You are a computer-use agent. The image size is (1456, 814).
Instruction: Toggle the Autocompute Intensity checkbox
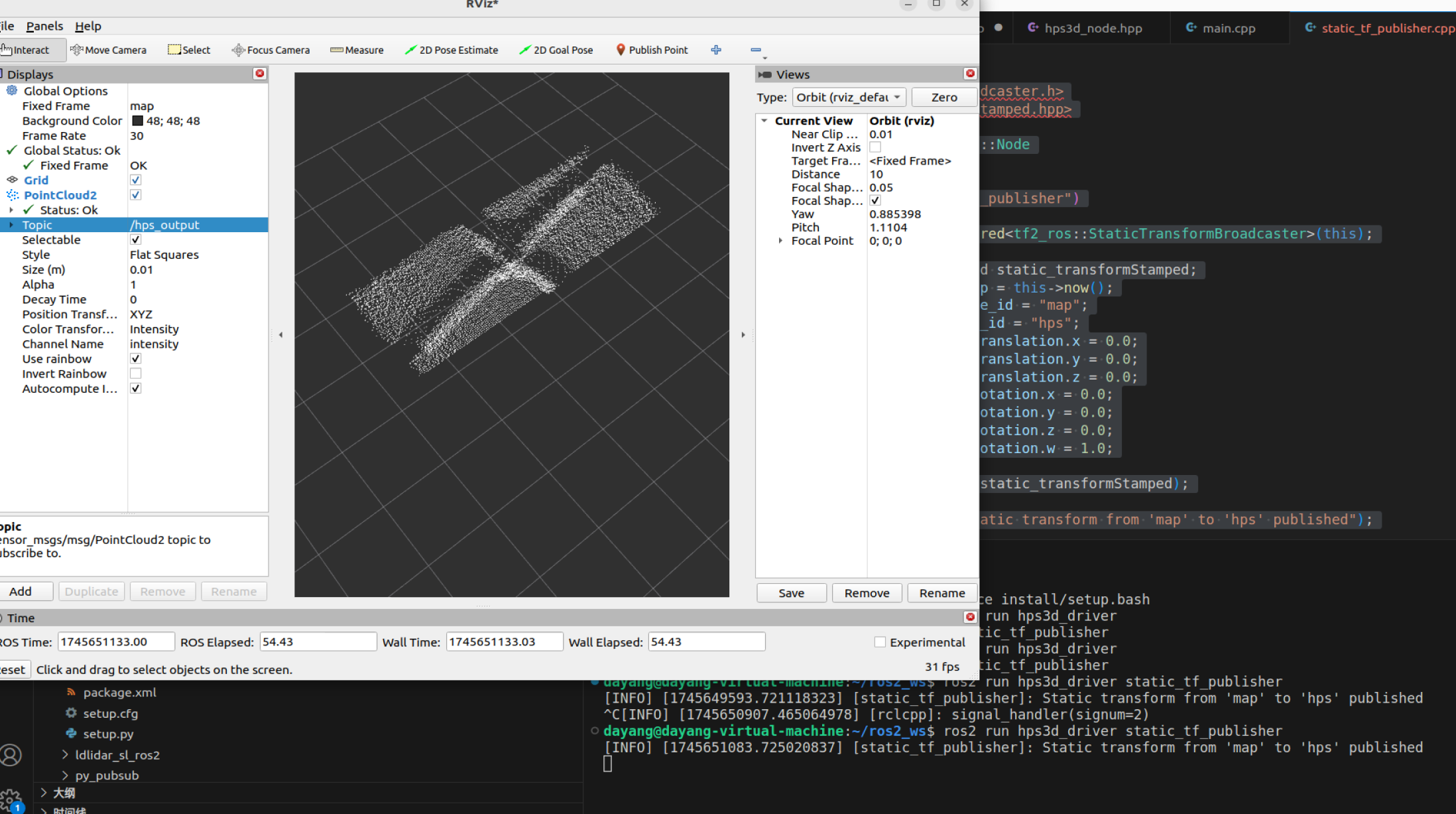point(136,389)
